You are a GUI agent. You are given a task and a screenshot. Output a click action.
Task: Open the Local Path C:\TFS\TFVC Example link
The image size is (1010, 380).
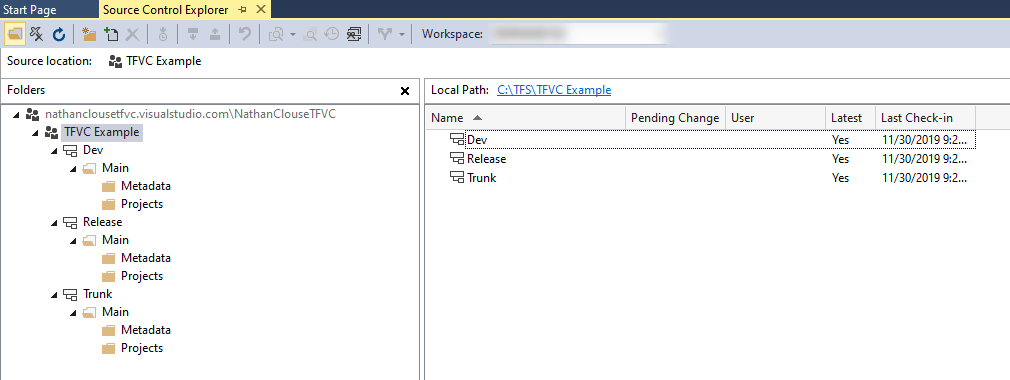click(554, 90)
